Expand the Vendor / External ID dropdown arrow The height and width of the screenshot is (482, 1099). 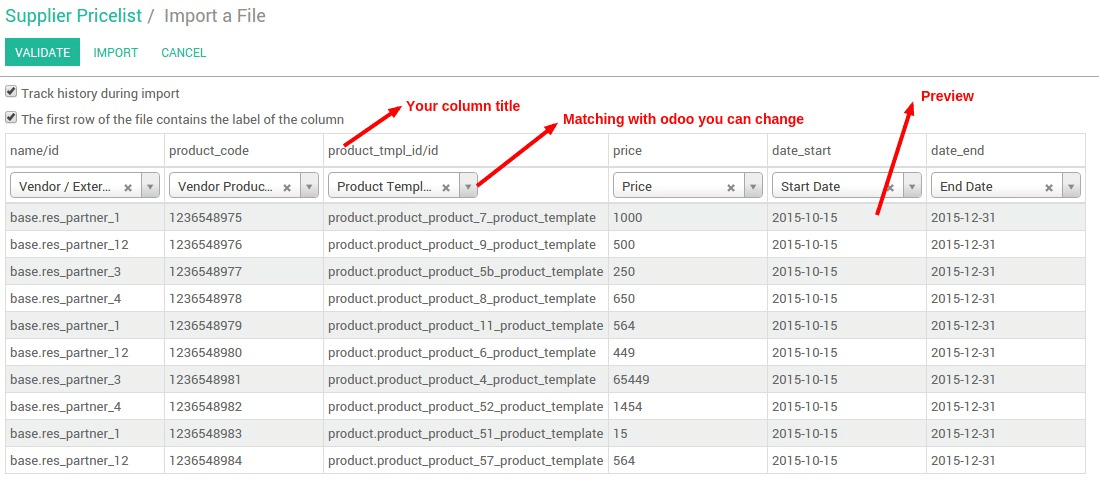pos(150,187)
